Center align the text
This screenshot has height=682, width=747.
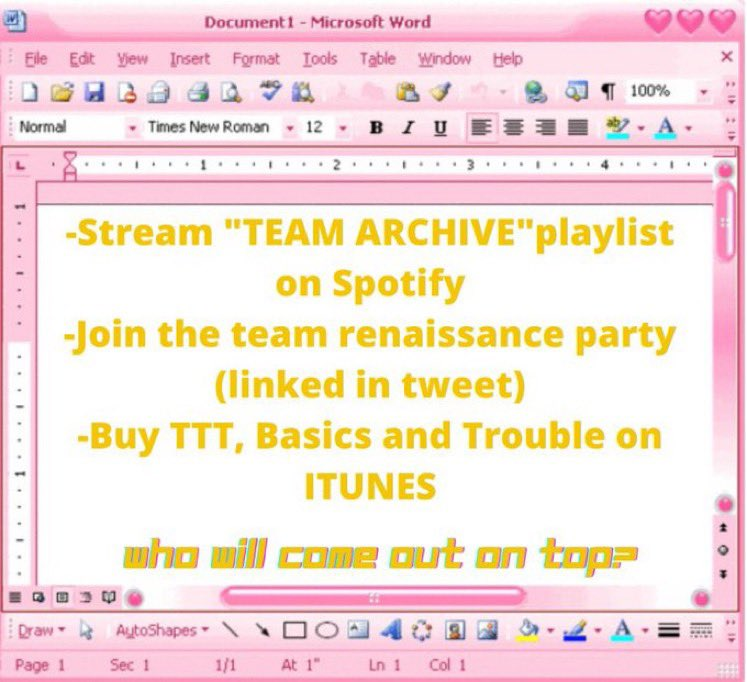[514, 128]
